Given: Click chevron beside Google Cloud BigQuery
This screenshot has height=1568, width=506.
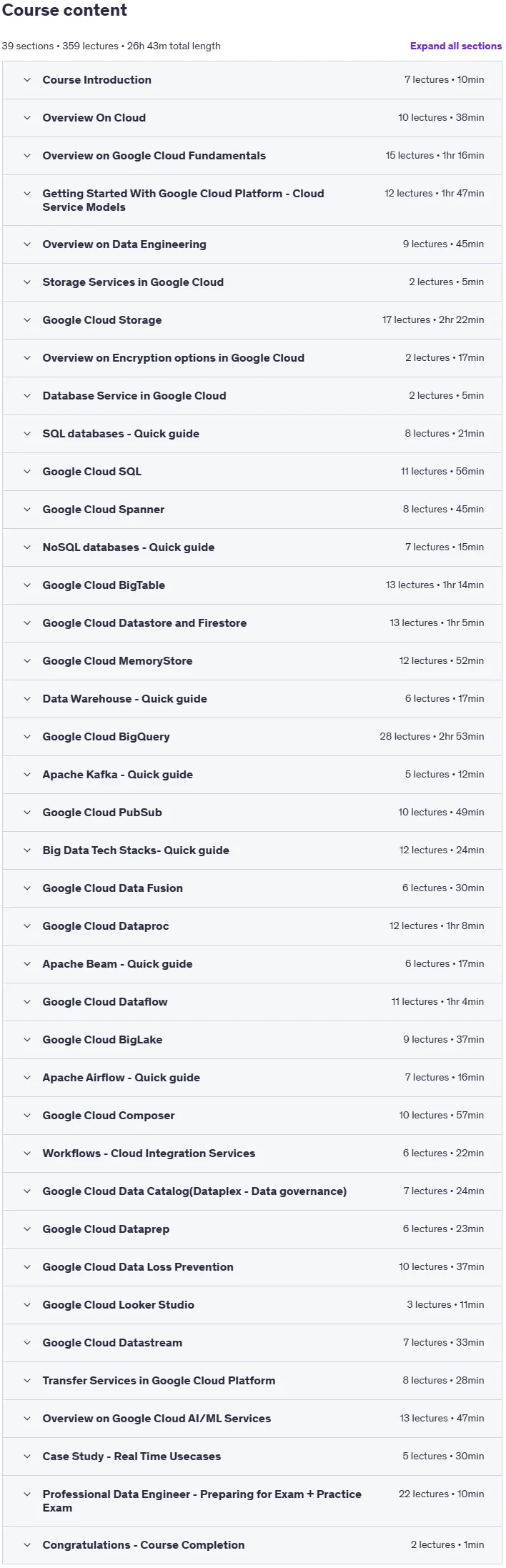Looking at the screenshot, I should (x=27, y=737).
